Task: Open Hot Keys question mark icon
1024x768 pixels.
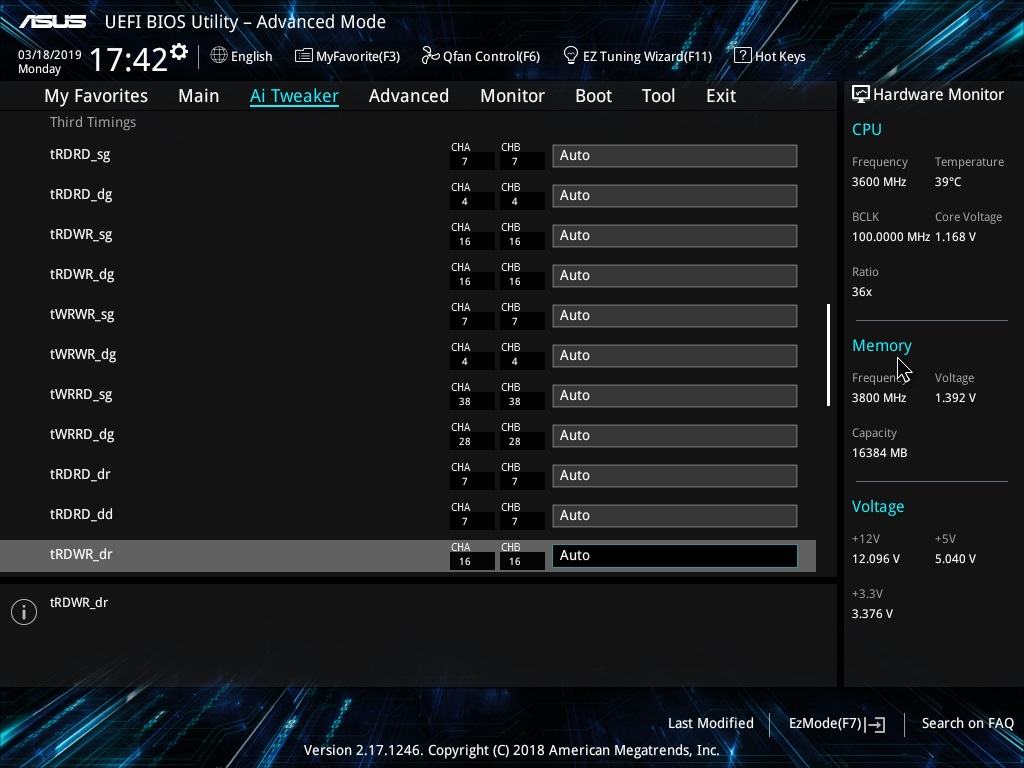Action: click(743, 56)
